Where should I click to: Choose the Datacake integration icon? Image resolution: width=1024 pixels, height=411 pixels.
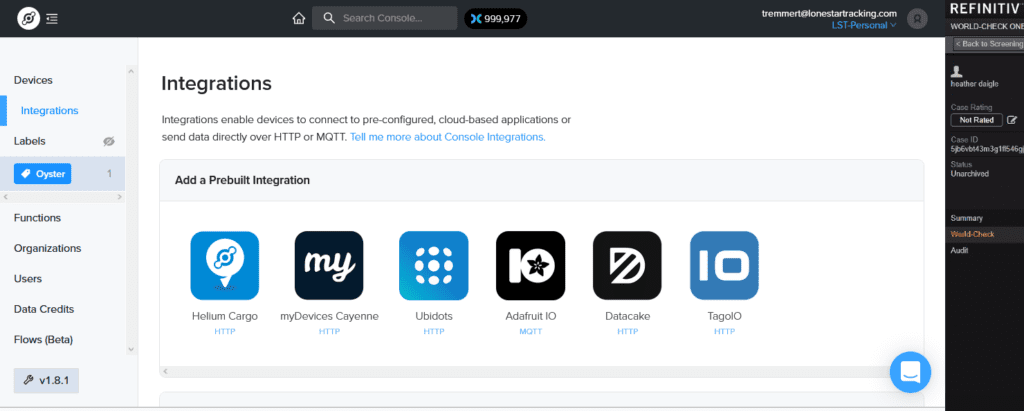(627, 265)
